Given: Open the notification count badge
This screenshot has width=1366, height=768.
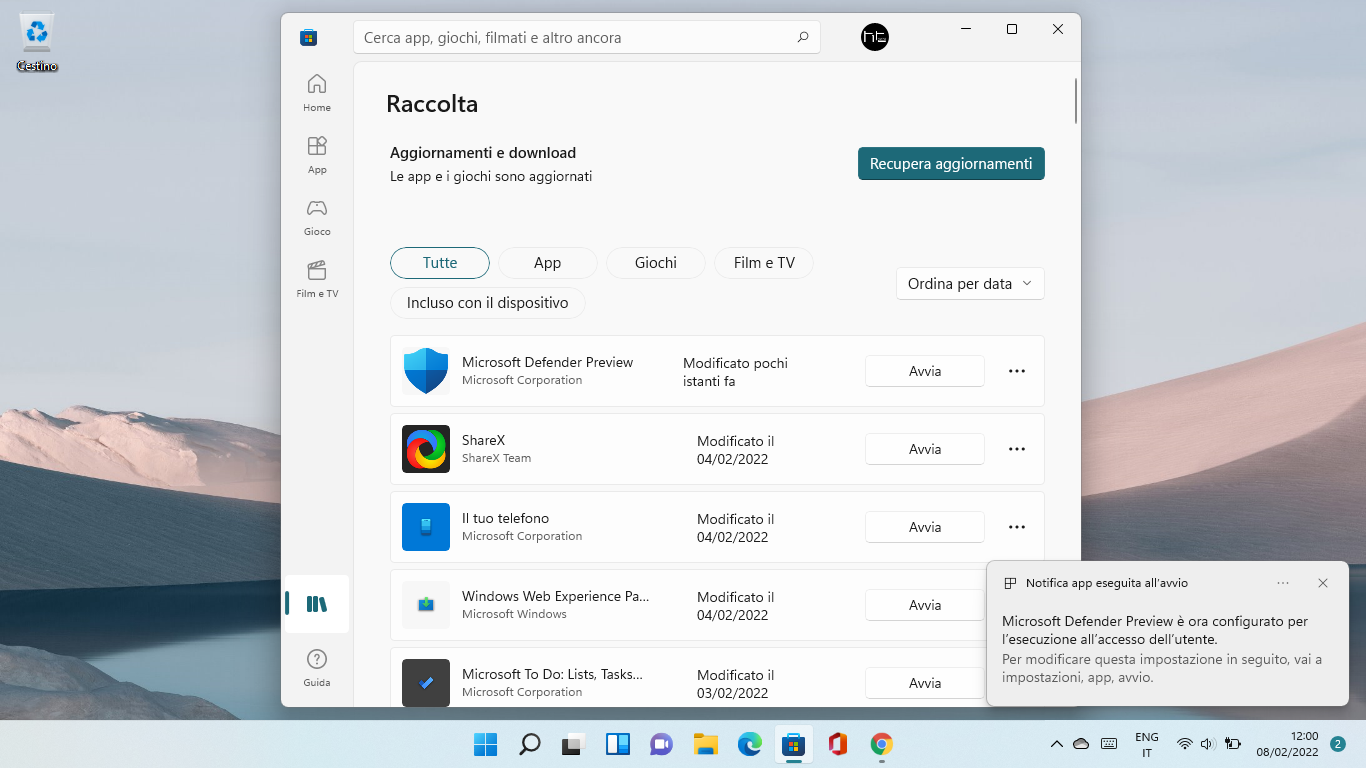Looking at the screenshot, I should point(1338,744).
